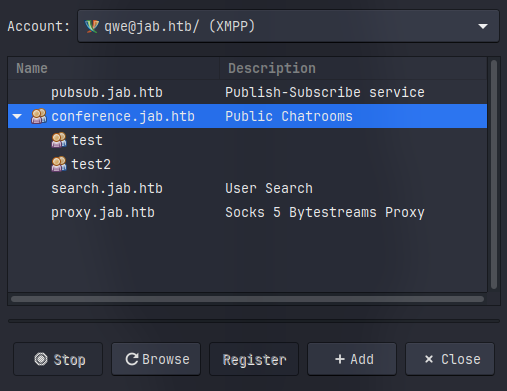Click the plus icon on Add
507x391 pixels.
pyautogui.click(x=340, y=359)
